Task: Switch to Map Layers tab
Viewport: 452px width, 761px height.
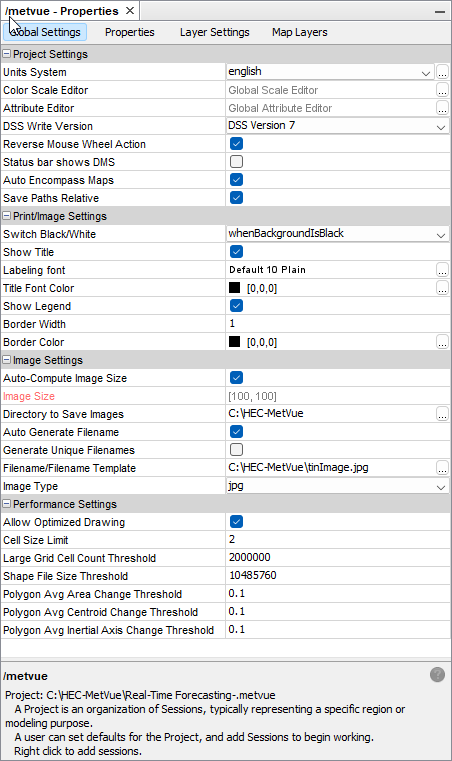Action: click(300, 33)
